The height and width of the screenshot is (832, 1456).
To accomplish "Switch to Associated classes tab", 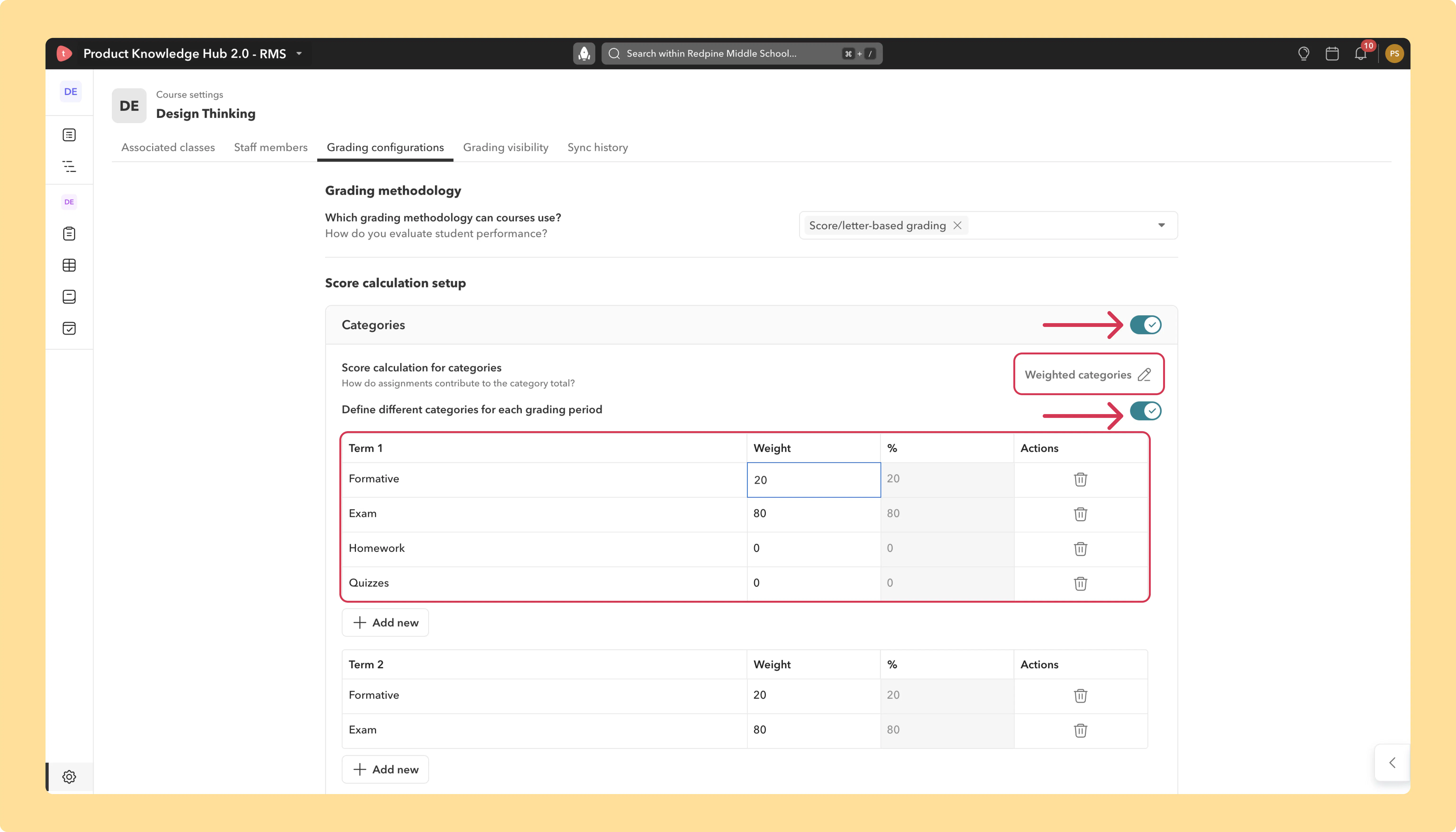I will coord(168,147).
